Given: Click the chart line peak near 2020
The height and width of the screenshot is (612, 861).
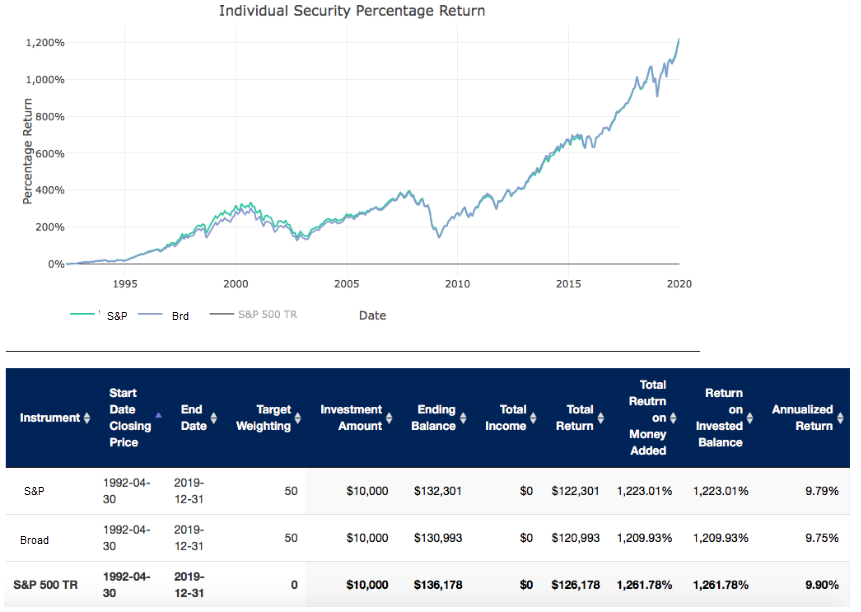Looking at the screenshot, I should (679, 40).
